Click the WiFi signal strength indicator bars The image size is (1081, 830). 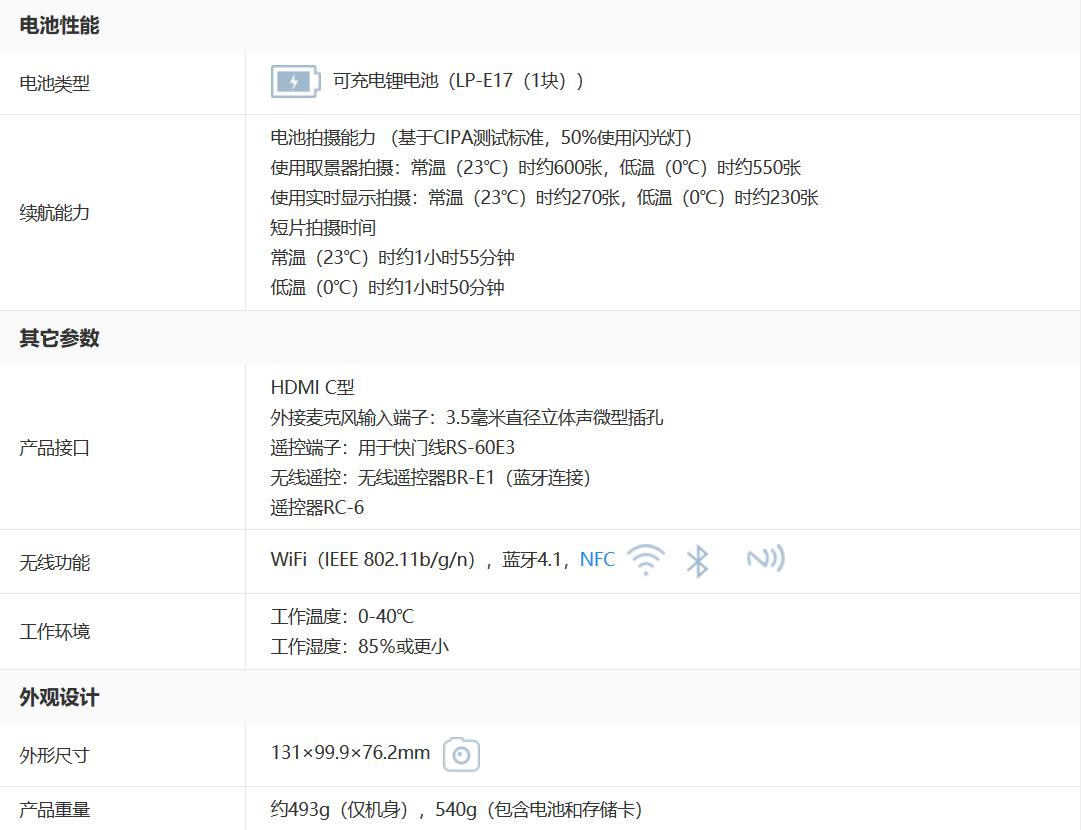click(x=646, y=560)
